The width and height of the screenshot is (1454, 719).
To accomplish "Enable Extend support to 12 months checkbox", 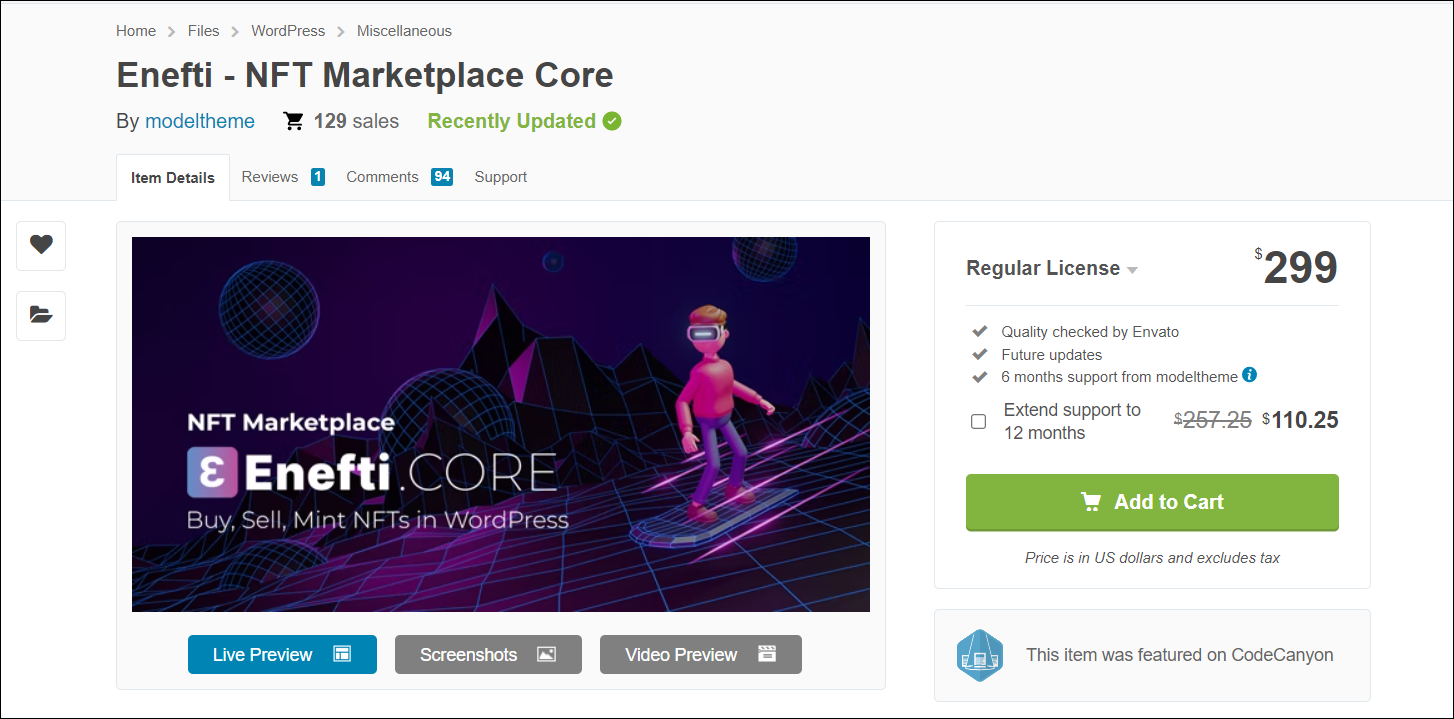I will pos(979,421).
